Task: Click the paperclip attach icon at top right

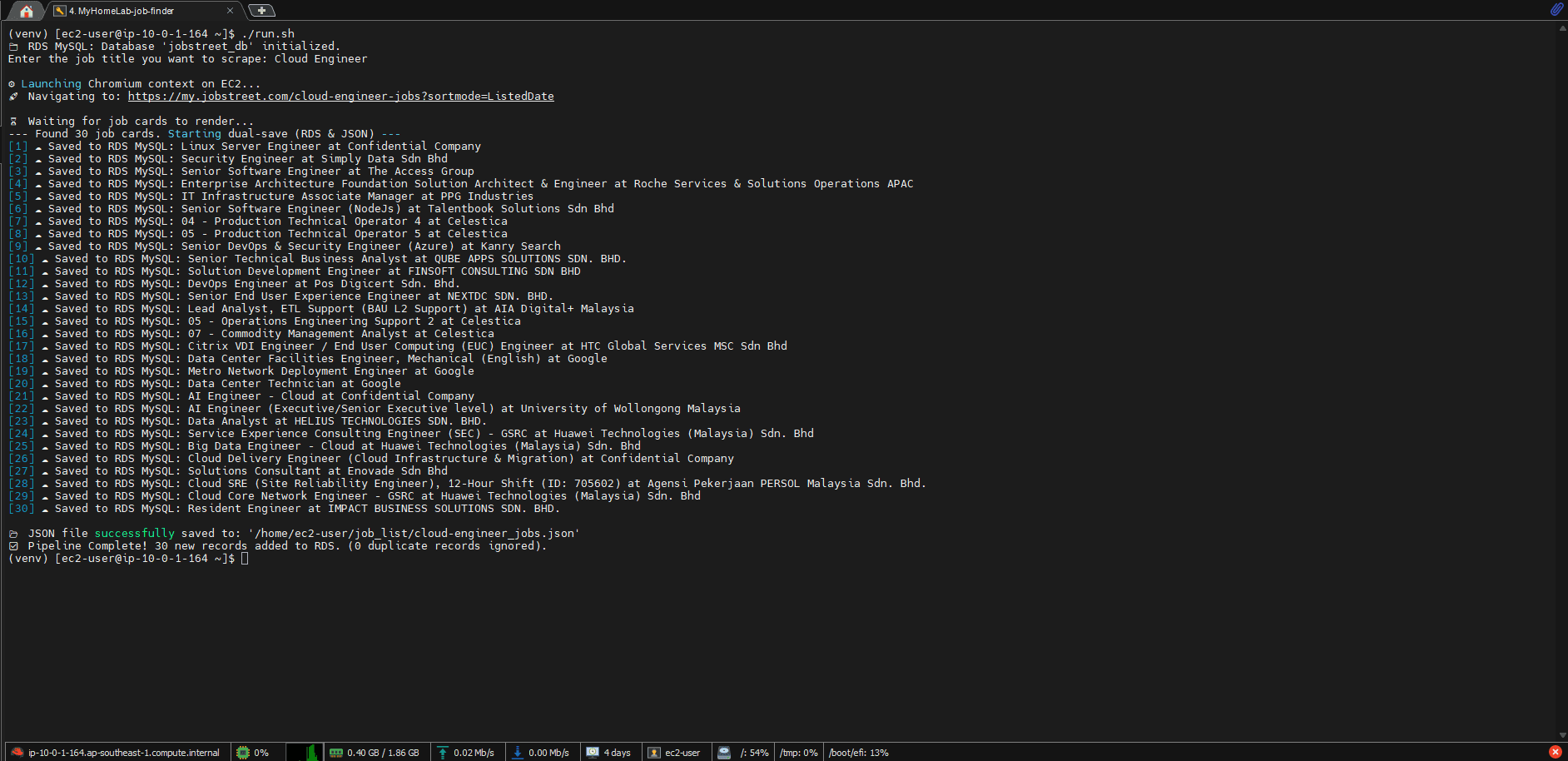Action: 1556,9
